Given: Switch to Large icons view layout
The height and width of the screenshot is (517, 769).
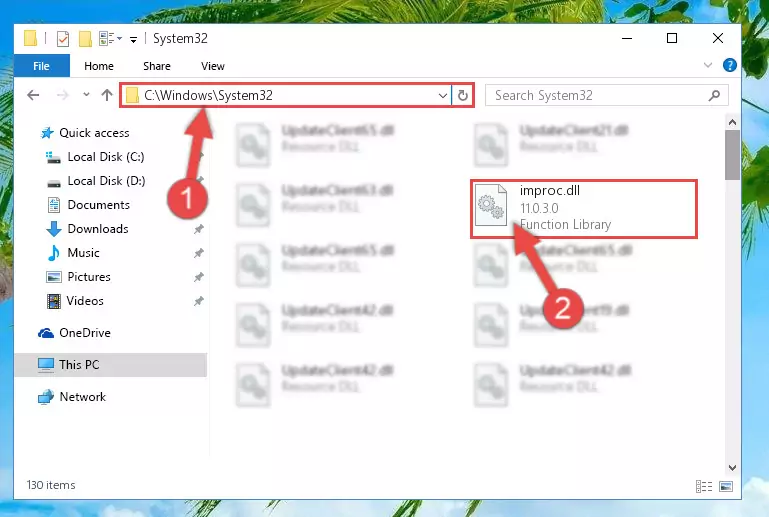Looking at the screenshot, I should [x=726, y=486].
